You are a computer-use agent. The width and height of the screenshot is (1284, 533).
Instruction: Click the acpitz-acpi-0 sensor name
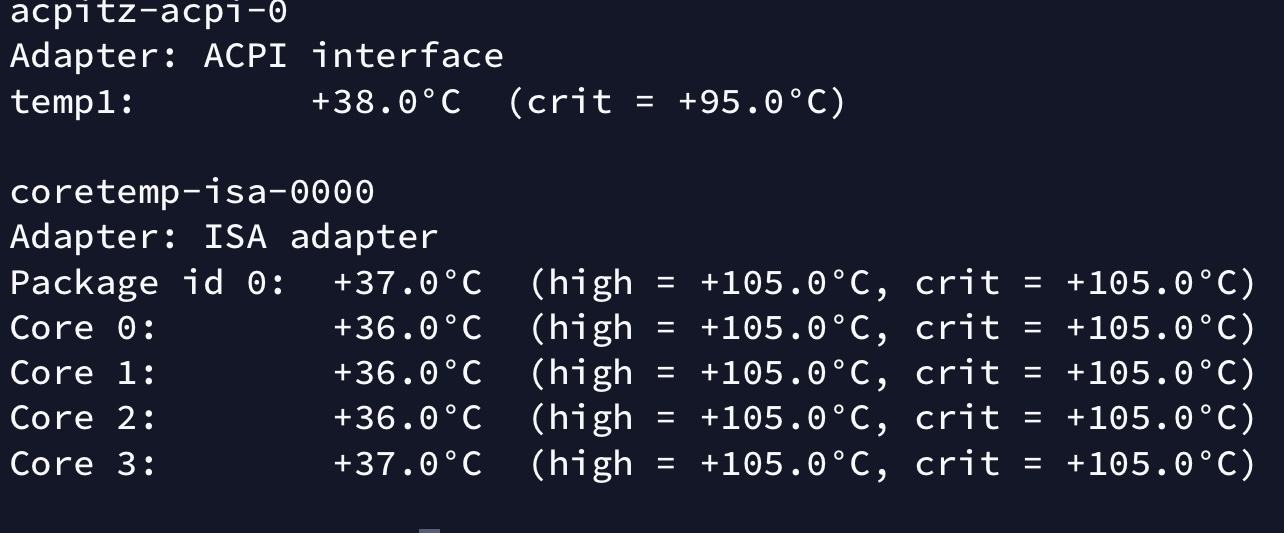coord(148,13)
